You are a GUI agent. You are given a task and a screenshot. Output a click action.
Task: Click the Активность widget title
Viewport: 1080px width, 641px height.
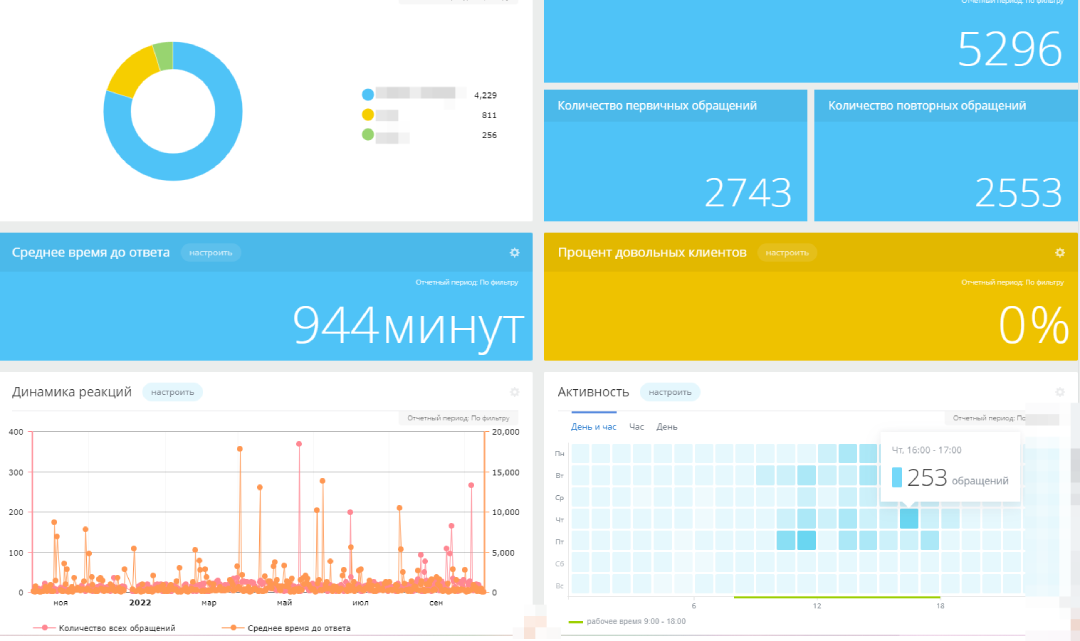pyautogui.click(x=593, y=392)
